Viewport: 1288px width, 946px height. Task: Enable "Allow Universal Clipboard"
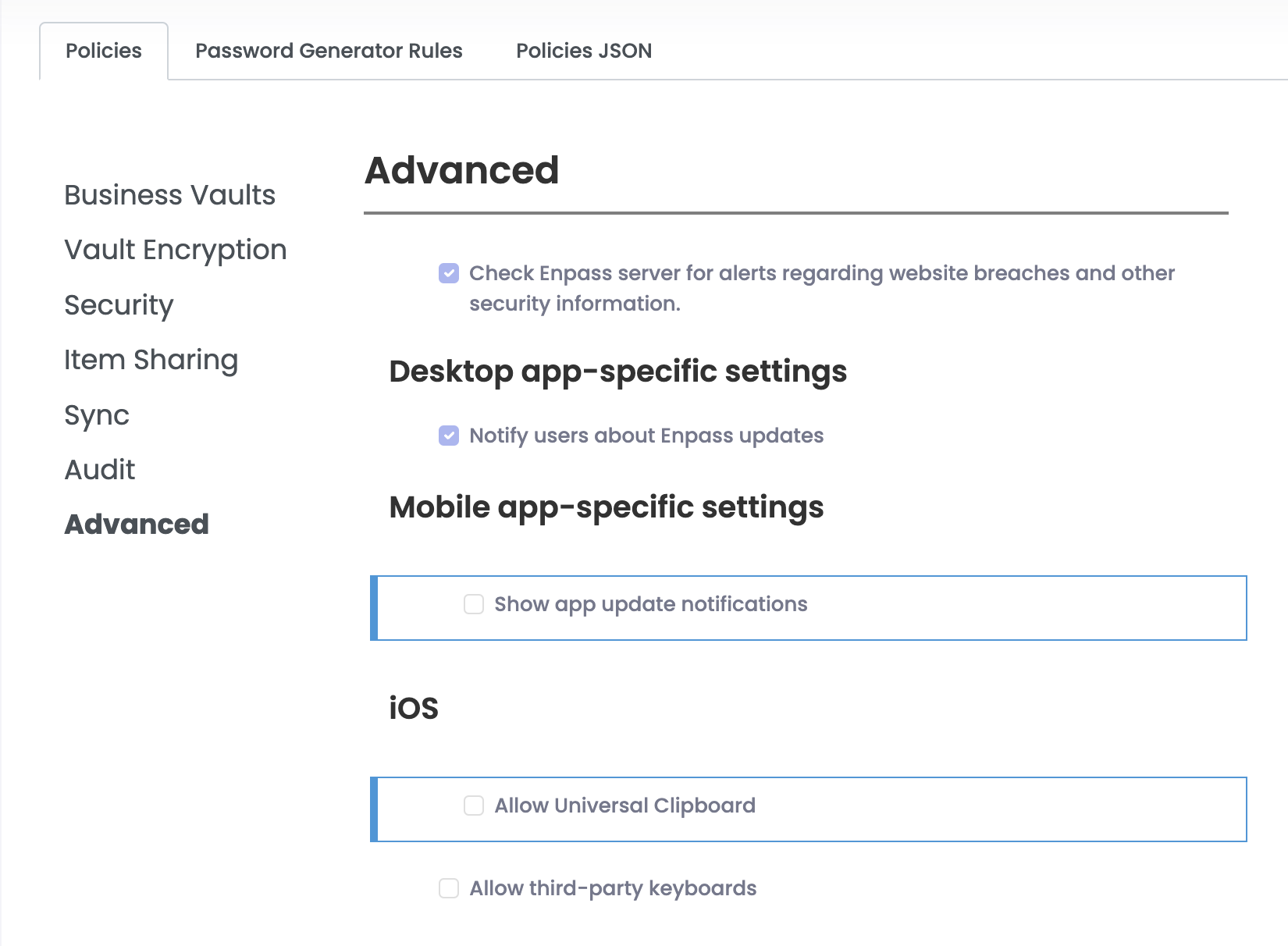tap(474, 806)
